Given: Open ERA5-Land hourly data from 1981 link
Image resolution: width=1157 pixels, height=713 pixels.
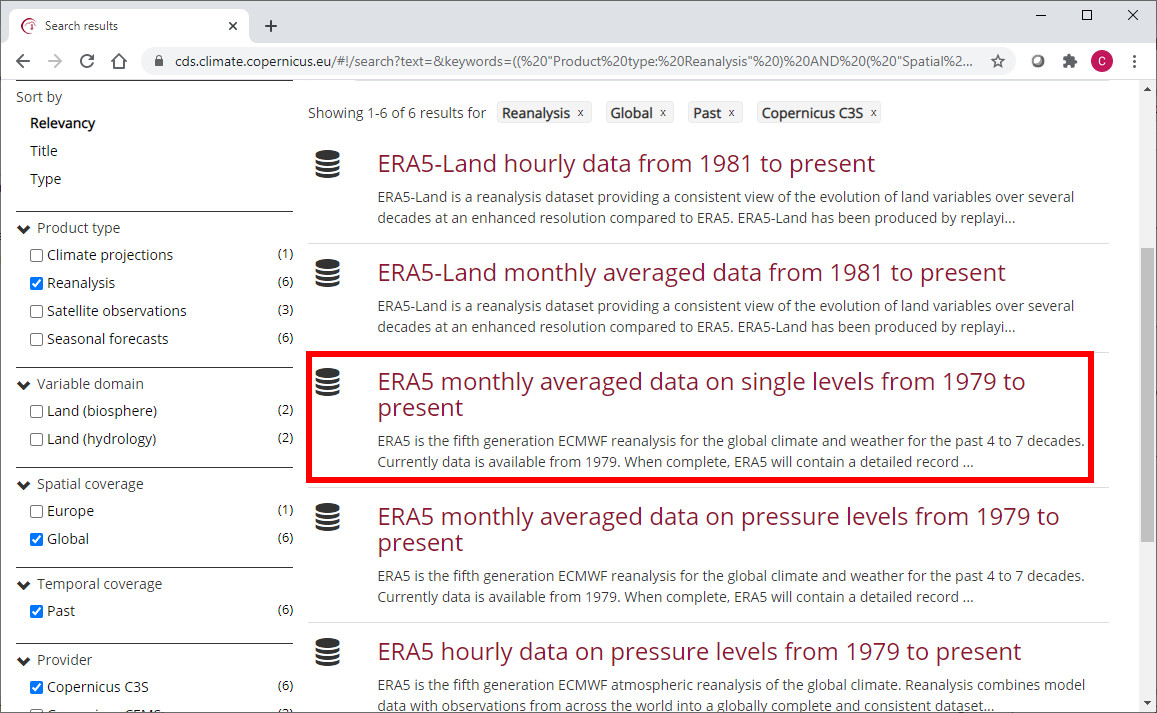Looking at the screenshot, I should pyautogui.click(x=626, y=163).
